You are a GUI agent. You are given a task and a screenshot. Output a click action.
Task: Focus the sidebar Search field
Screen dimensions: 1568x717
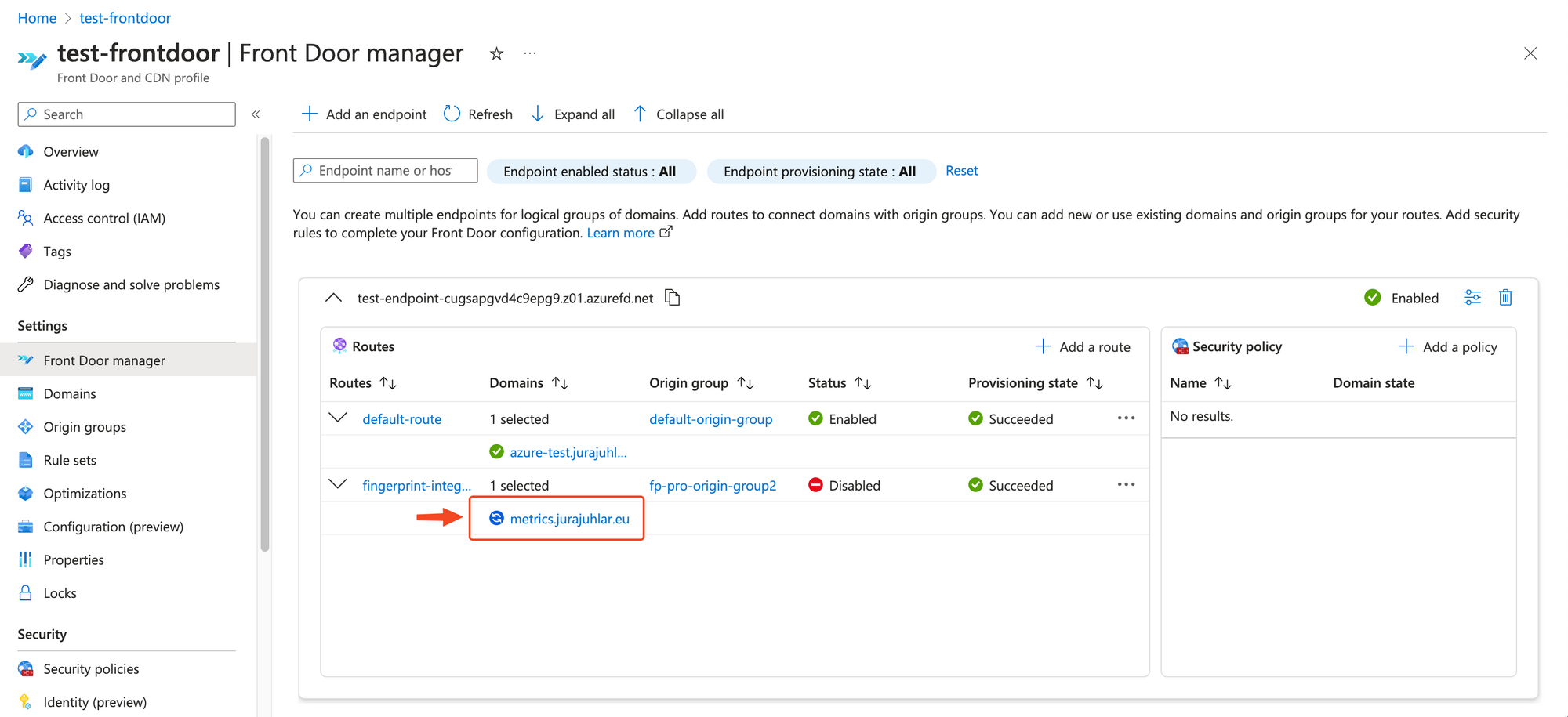coord(126,114)
